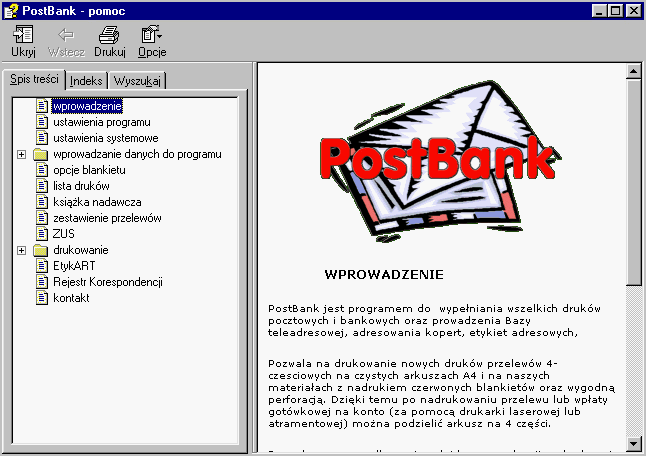Image resolution: width=646 pixels, height=456 pixels.
Task: Click folder icon of wprowadzanie danych do programu
Action: tap(40, 154)
